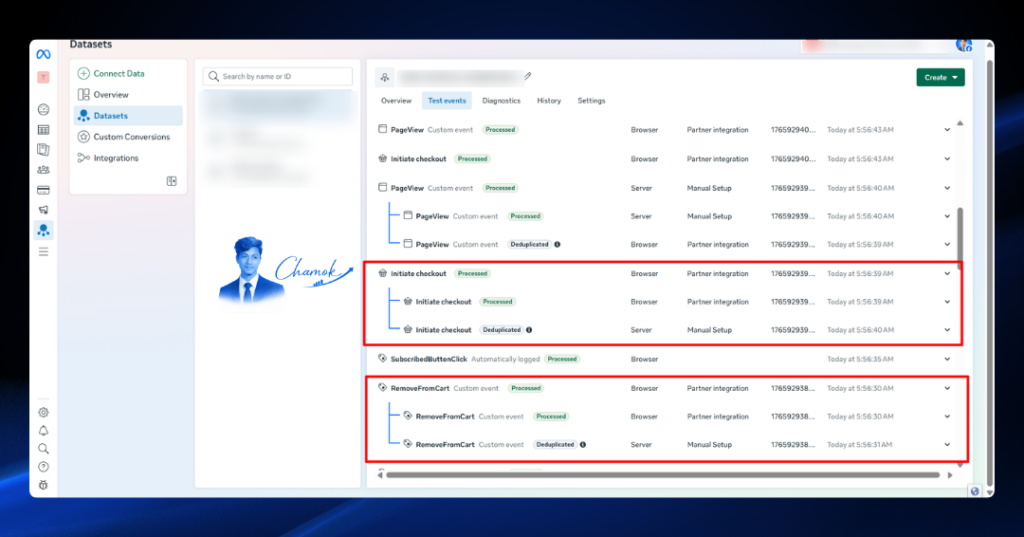Click the Datasets page heading

point(91,44)
